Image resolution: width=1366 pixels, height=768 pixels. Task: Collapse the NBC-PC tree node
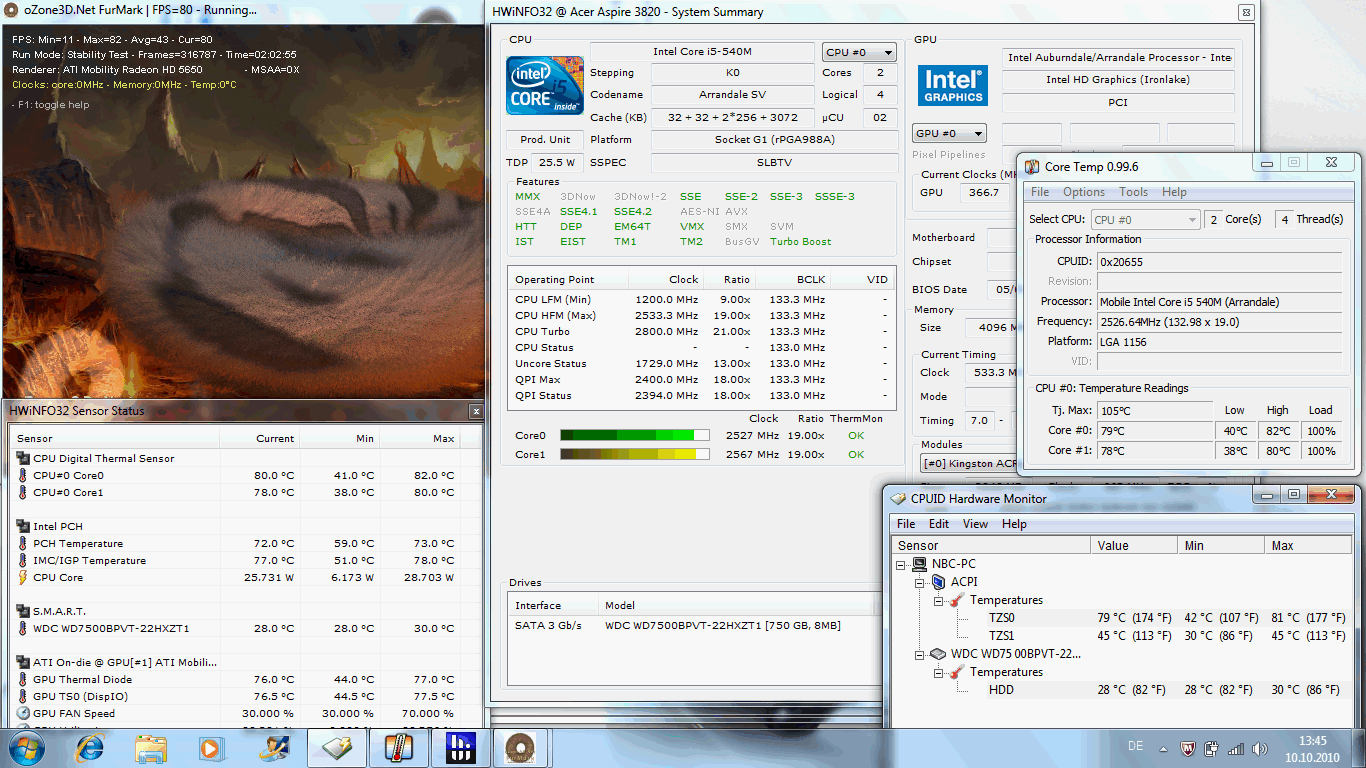(x=903, y=564)
